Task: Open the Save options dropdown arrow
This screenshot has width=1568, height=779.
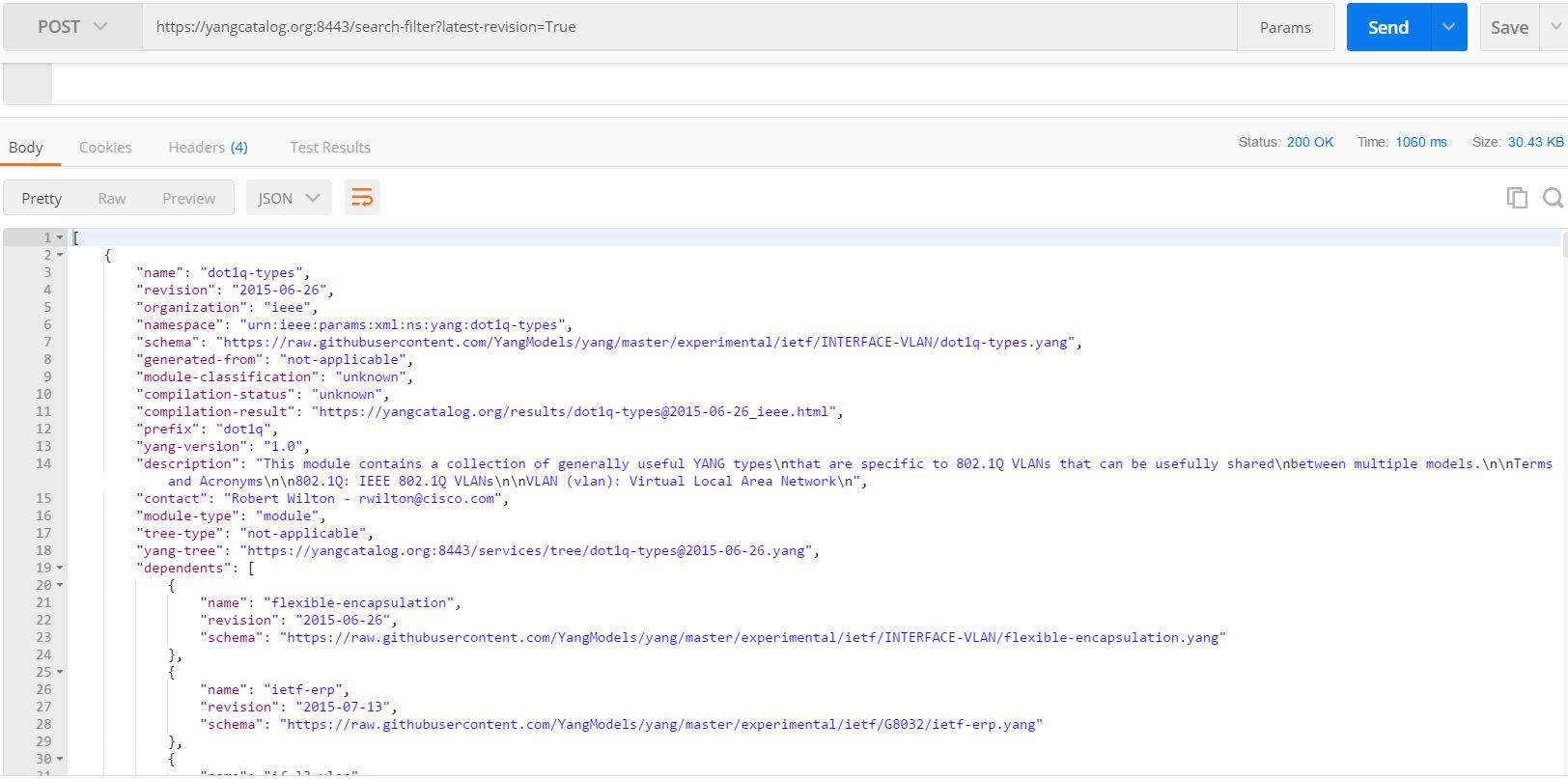Action: point(1554,27)
